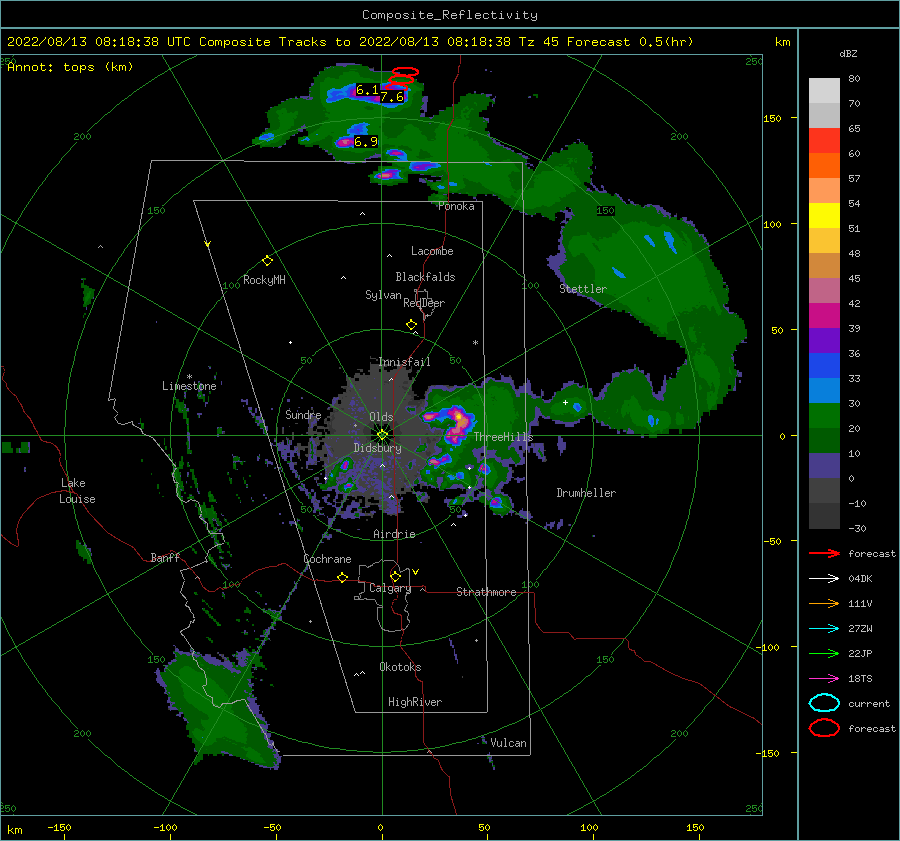
Task: Click the Ponoka town label
Action: pos(456,206)
